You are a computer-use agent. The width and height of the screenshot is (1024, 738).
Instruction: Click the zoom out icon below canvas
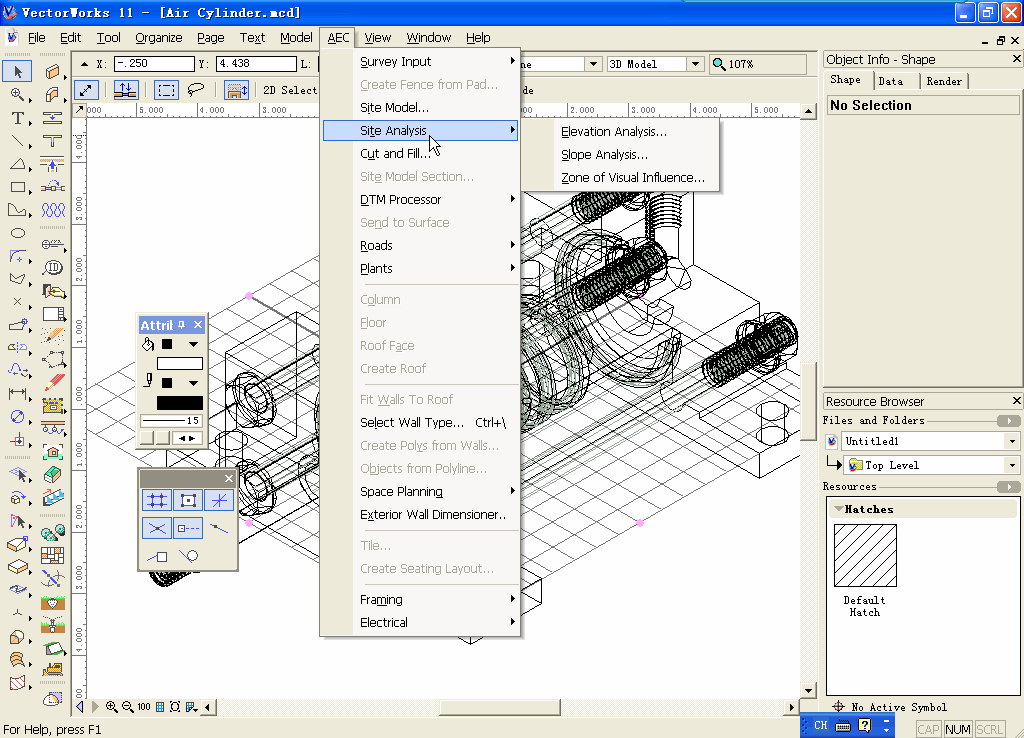tap(127, 707)
